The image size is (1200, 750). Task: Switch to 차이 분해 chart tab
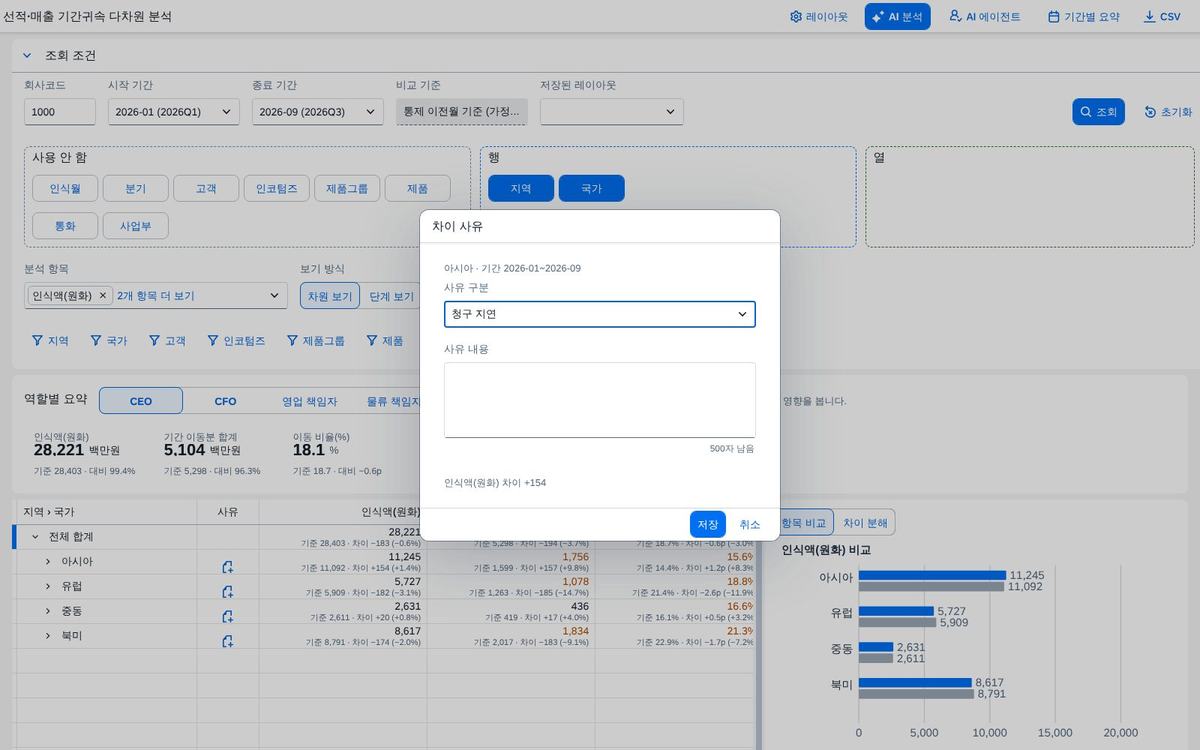865,522
